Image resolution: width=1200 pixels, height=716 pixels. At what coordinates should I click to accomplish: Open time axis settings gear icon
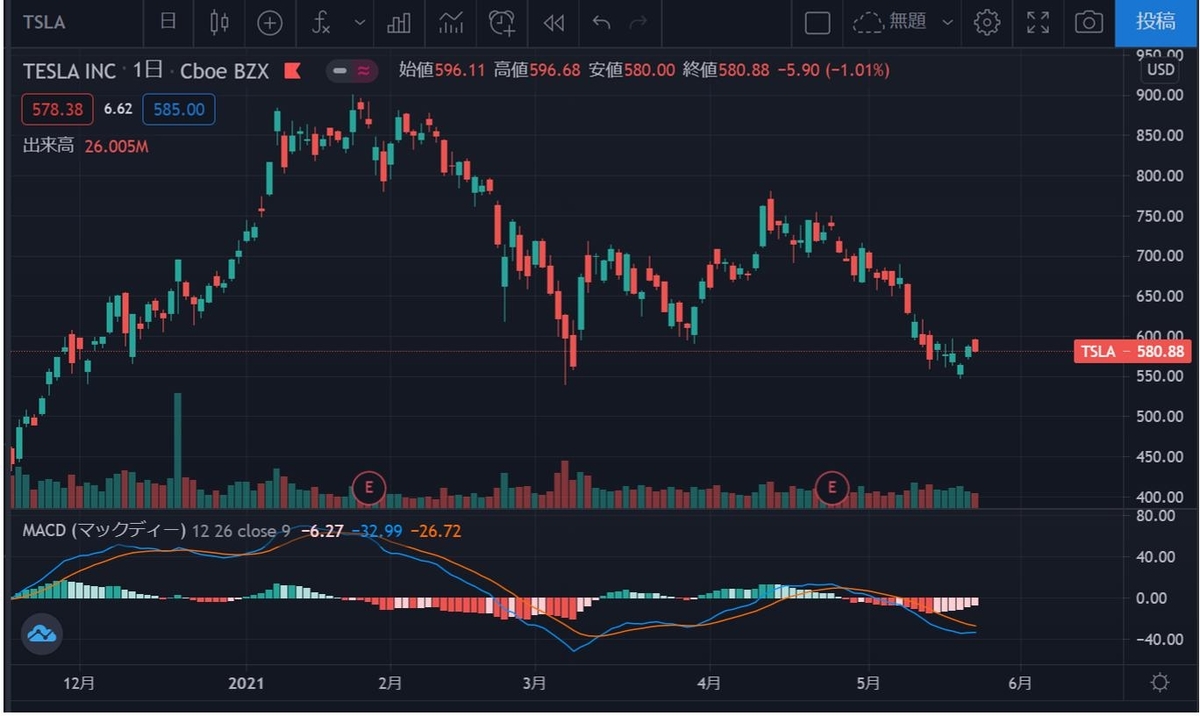pos(1160,684)
